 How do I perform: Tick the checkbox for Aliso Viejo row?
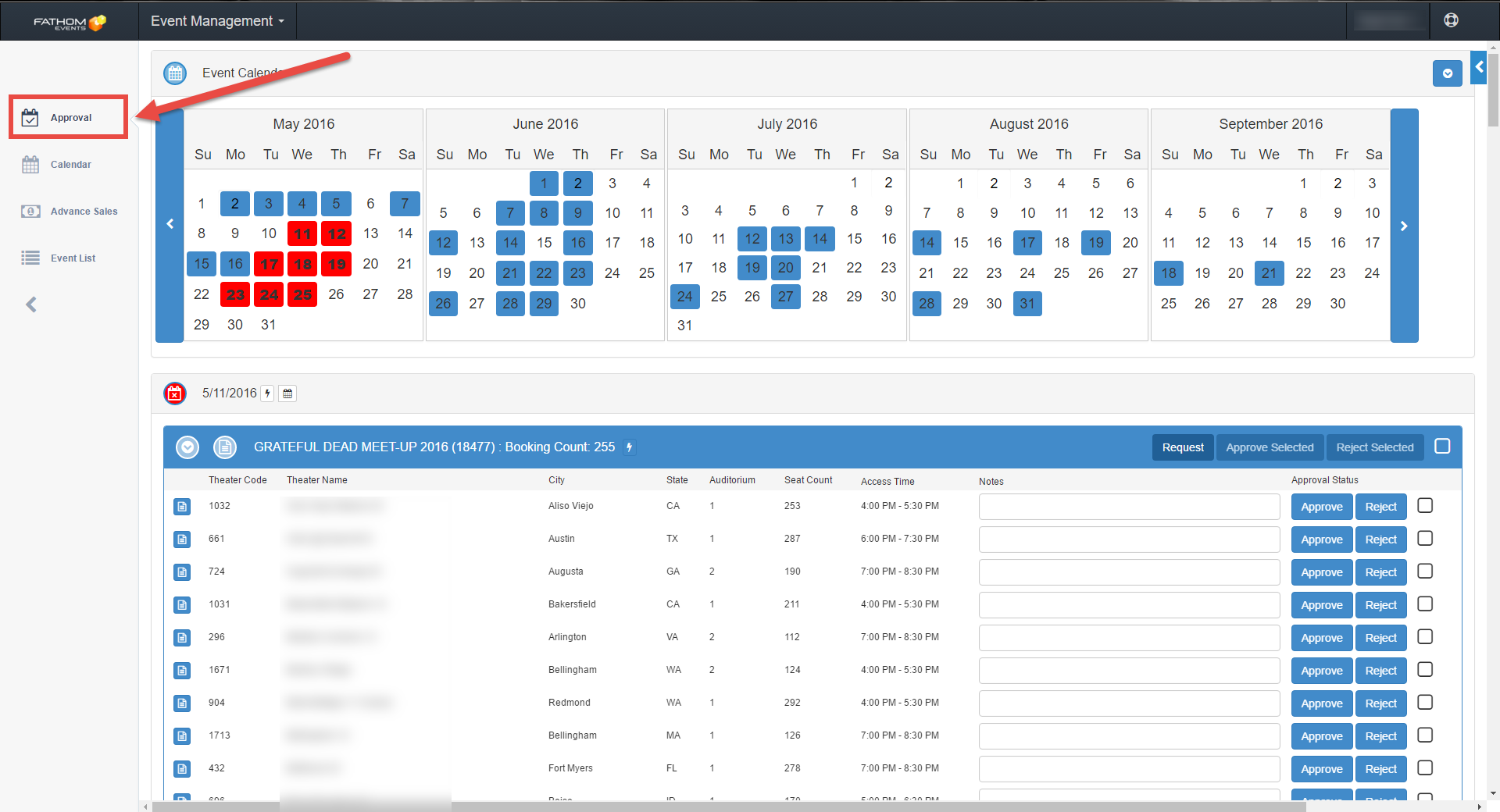[x=1425, y=506]
